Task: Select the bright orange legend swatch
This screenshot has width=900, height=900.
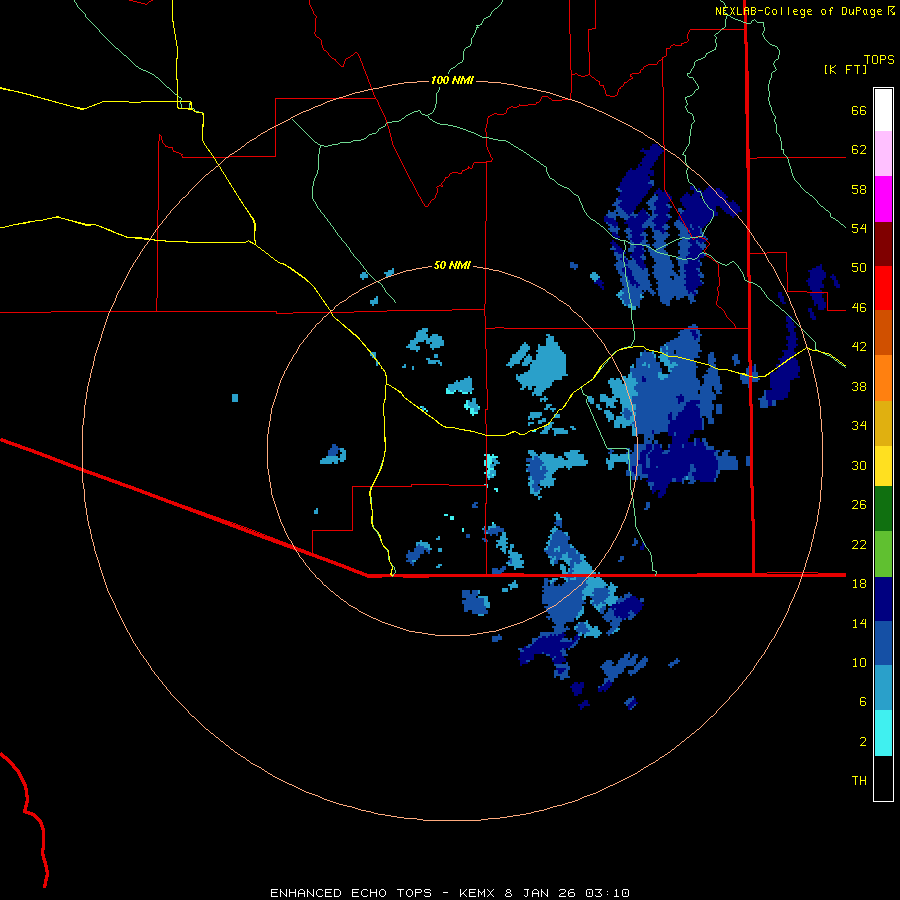Action: point(883,378)
